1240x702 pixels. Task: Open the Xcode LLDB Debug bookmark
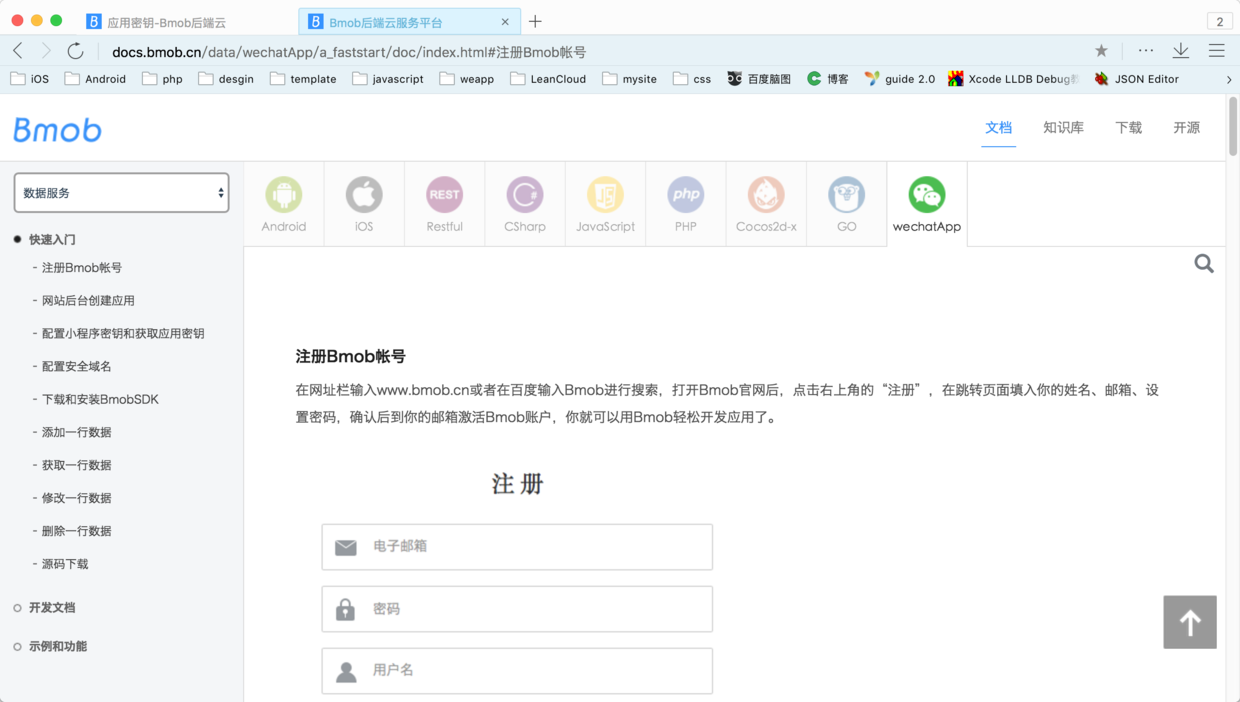(x=1013, y=79)
